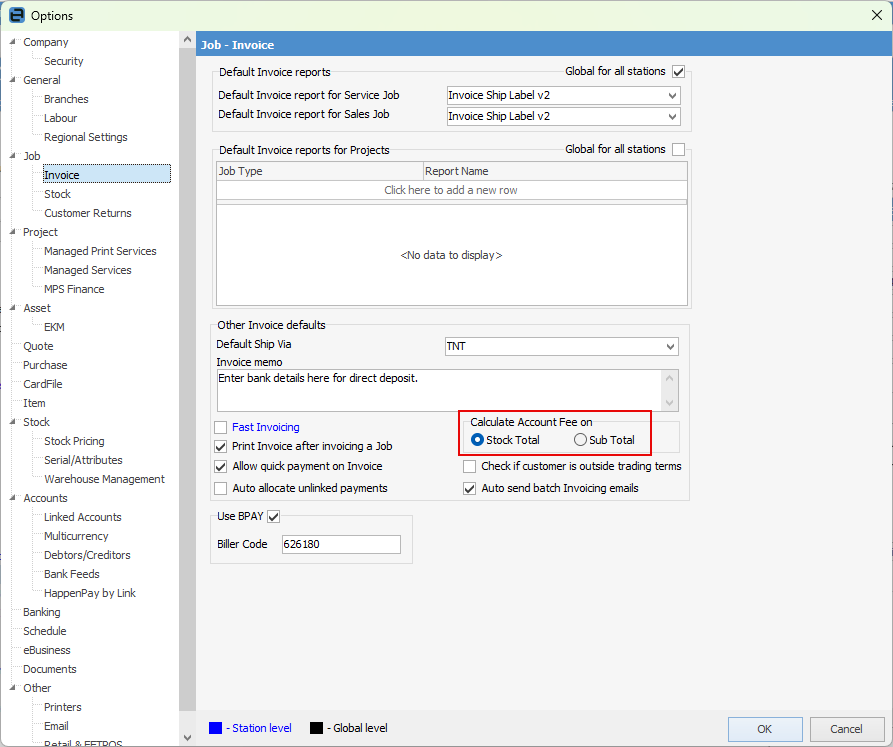Click here to add a new row
893x747 pixels.
pos(451,190)
